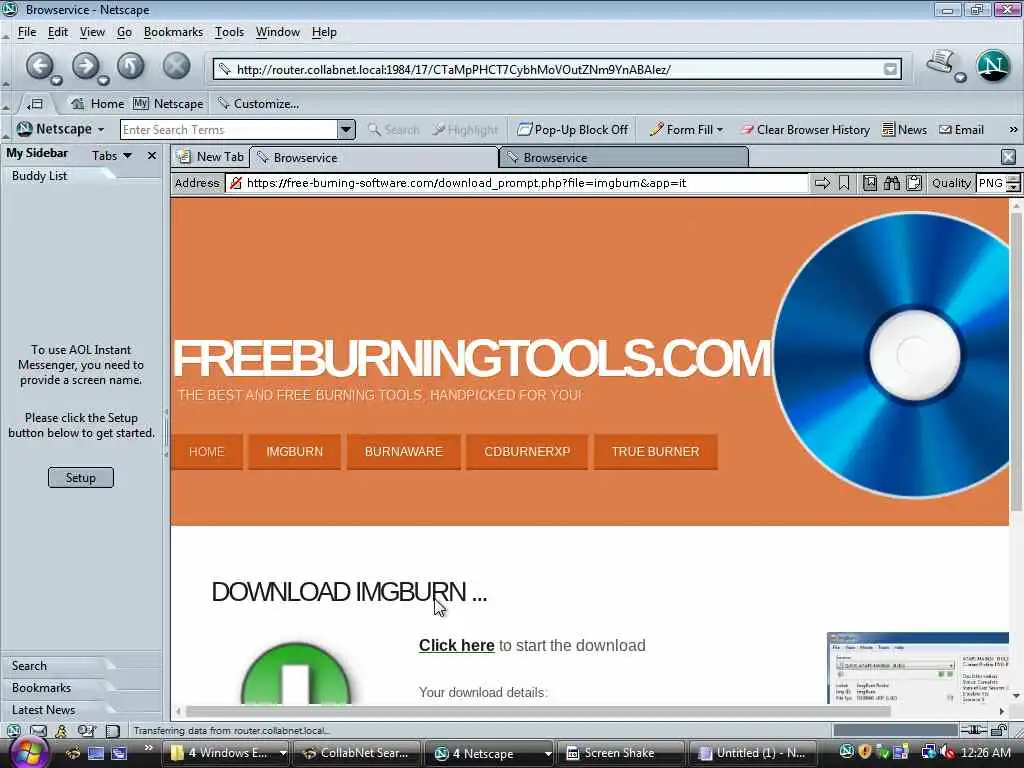
Task: Click Clear Browser History
Action: (x=805, y=130)
